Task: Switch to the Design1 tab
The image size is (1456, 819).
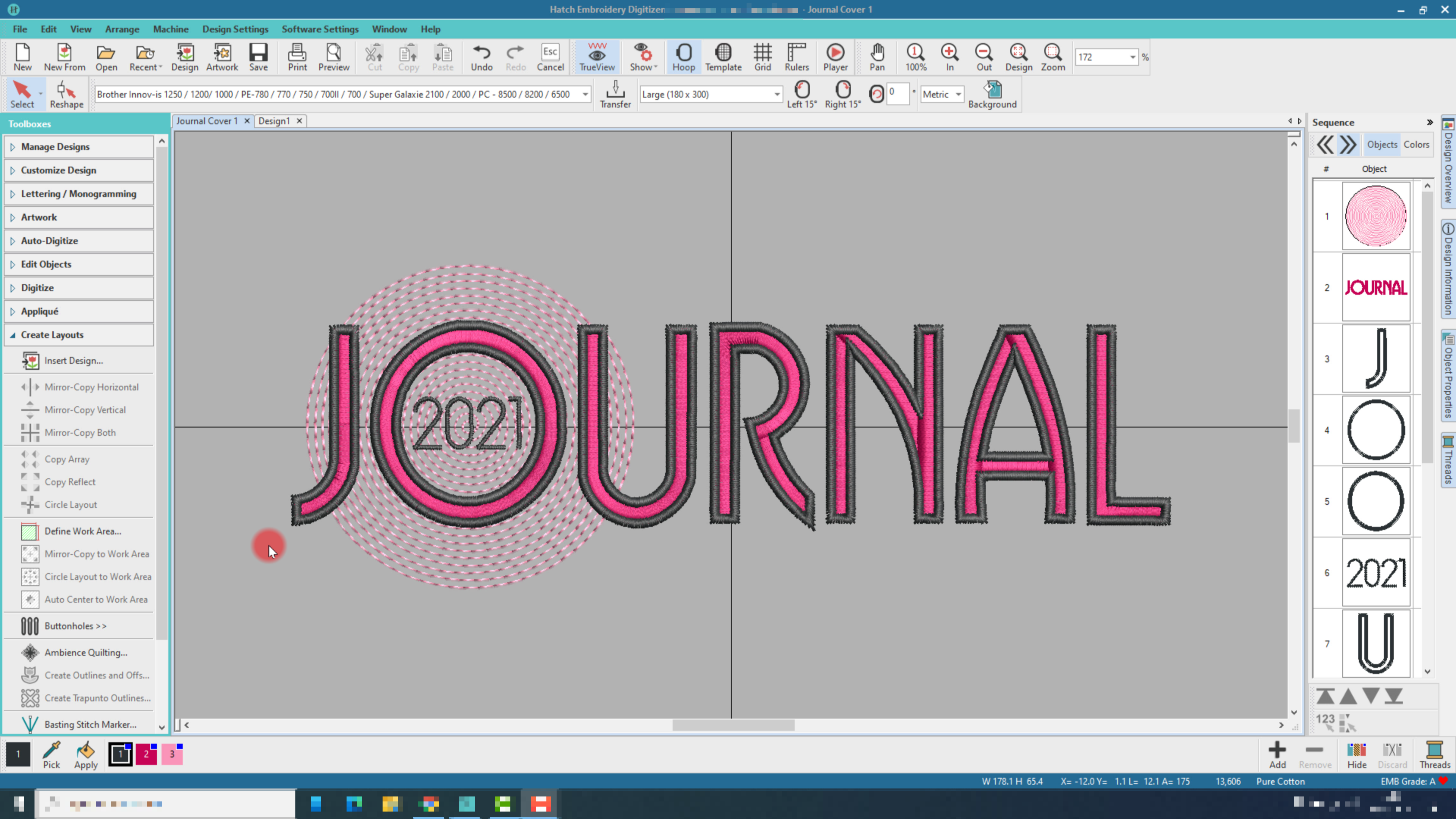Action: pos(274,121)
